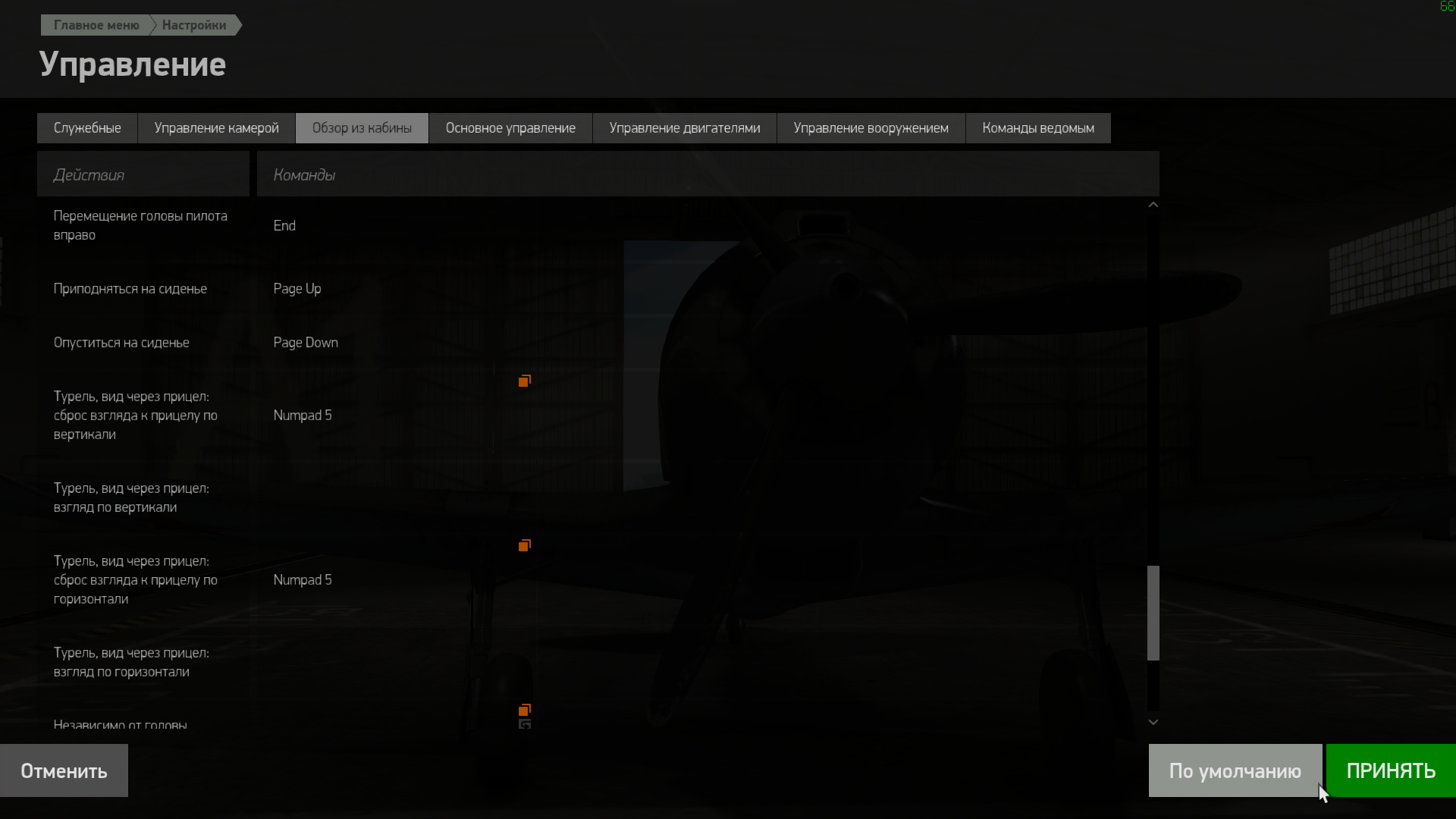Click the ПРИНЯТЬ button
The height and width of the screenshot is (819, 1456).
coord(1391,770)
